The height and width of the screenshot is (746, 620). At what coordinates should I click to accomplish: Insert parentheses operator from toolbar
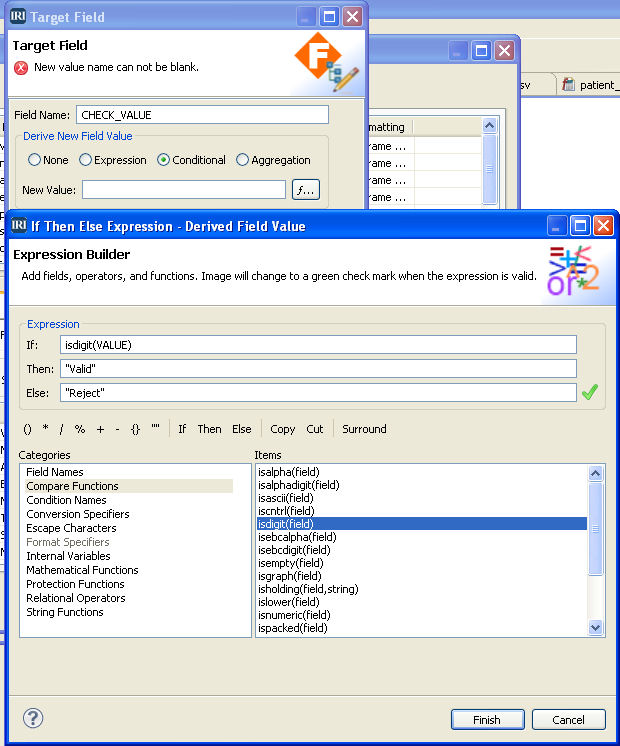tap(28, 429)
